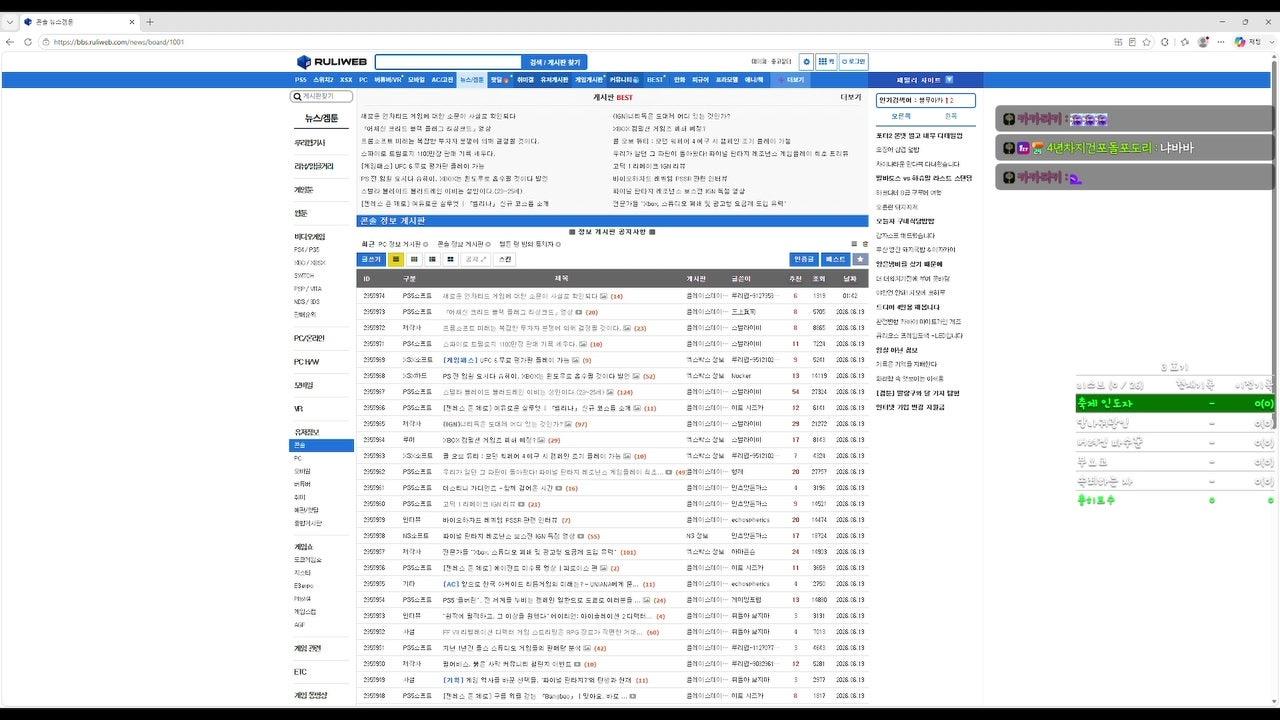Click the RULIWEB logo
The width and height of the screenshot is (1280, 720).
[332, 62]
